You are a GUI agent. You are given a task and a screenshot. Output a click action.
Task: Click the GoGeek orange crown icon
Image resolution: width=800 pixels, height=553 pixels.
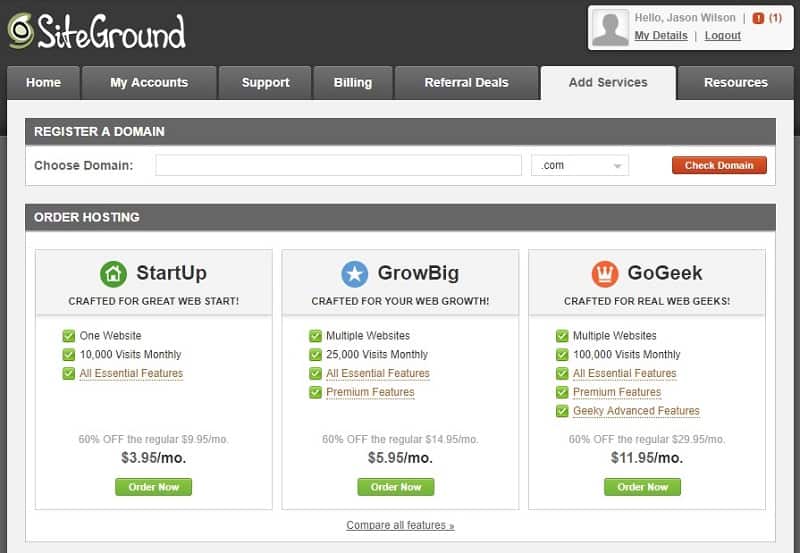click(x=605, y=274)
